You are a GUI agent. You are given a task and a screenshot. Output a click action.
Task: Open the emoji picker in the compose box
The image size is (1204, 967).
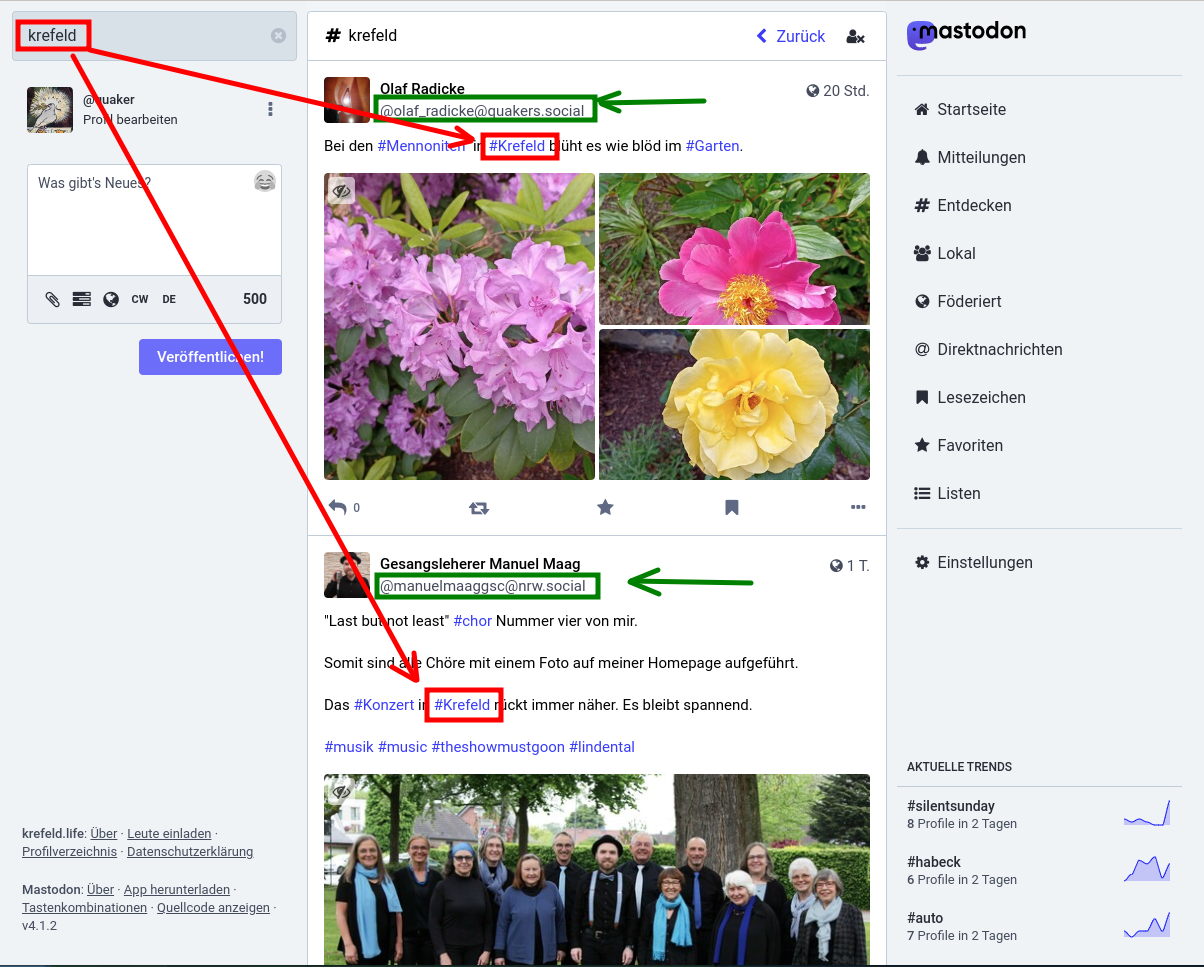coord(264,181)
